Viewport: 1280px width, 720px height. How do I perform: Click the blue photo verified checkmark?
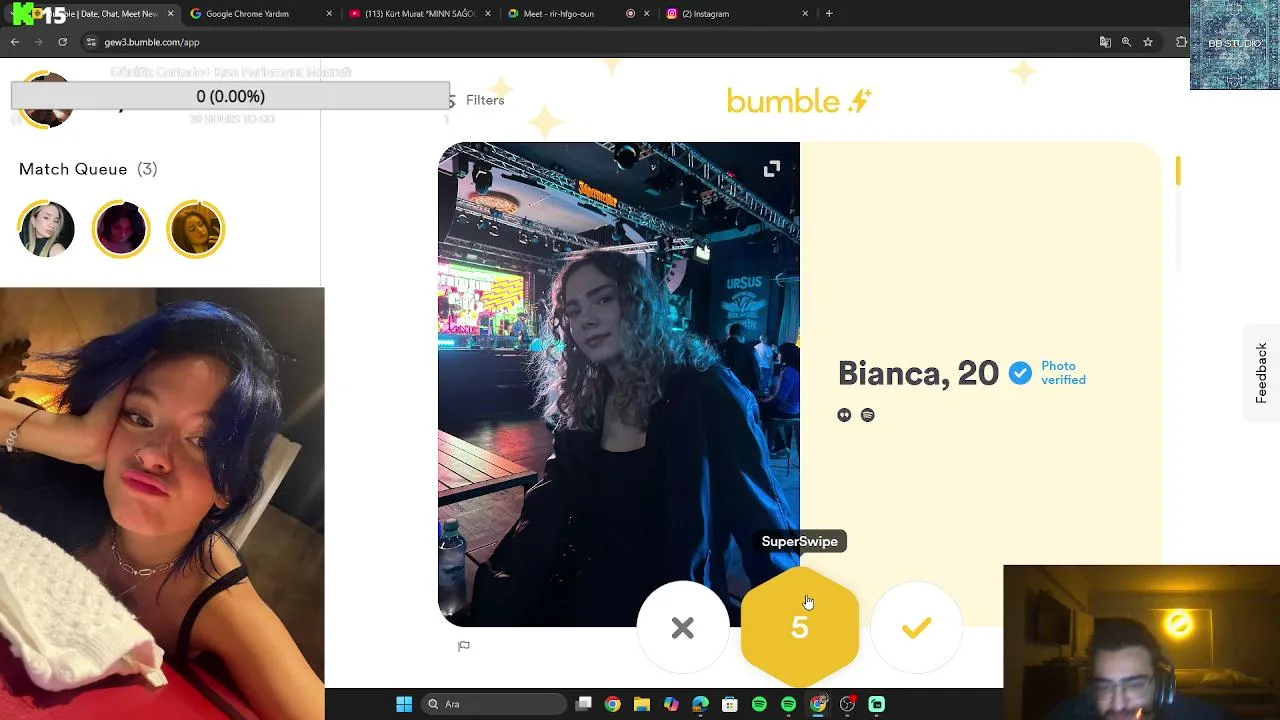click(x=1020, y=373)
